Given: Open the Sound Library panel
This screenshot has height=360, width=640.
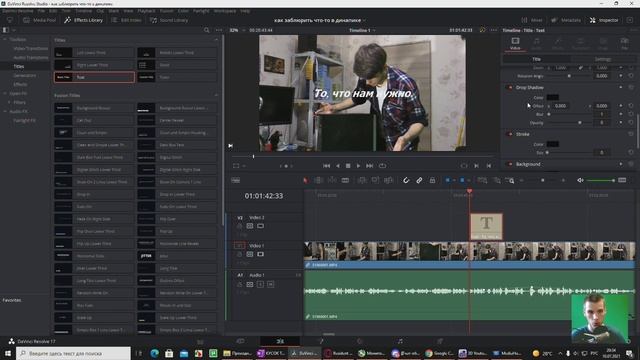Looking at the screenshot, I should pyautogui.click(x=169, y=20).
